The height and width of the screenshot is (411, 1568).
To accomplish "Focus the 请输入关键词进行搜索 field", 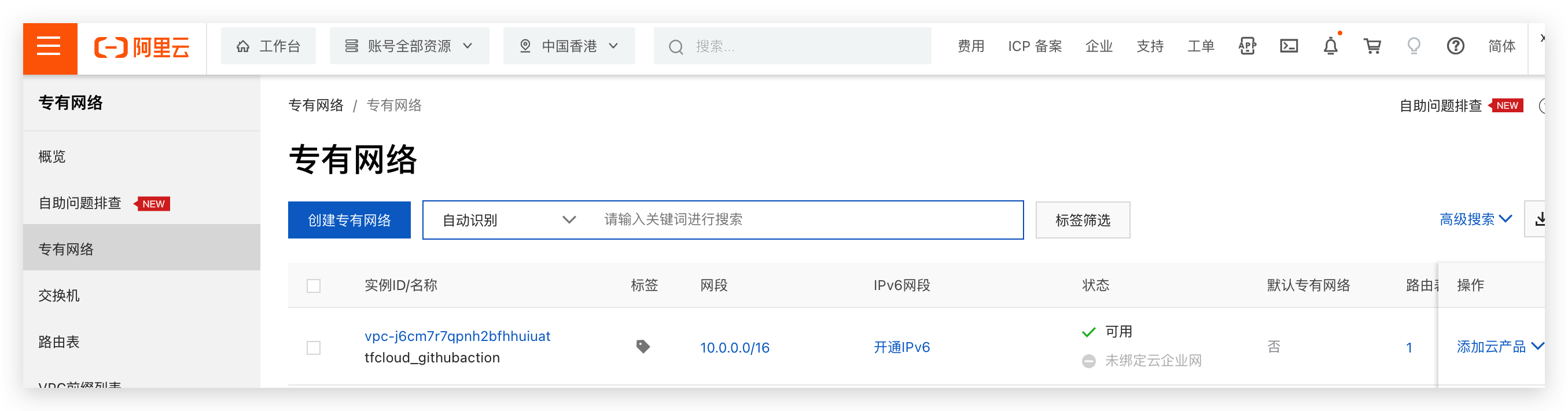I will coord(808,220).
